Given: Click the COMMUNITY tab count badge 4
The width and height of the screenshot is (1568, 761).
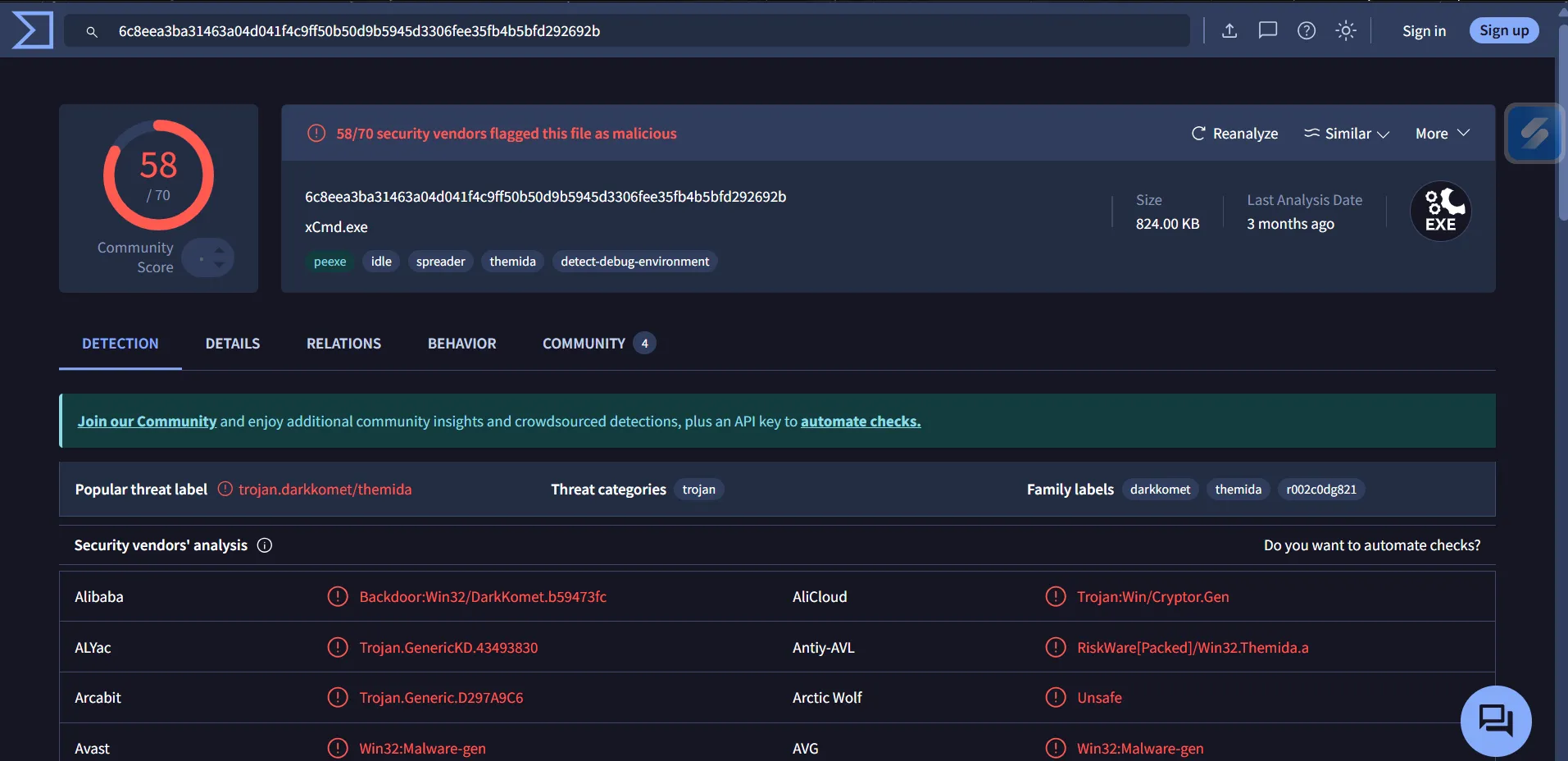Looking at the screenshot, I should 644,344.
